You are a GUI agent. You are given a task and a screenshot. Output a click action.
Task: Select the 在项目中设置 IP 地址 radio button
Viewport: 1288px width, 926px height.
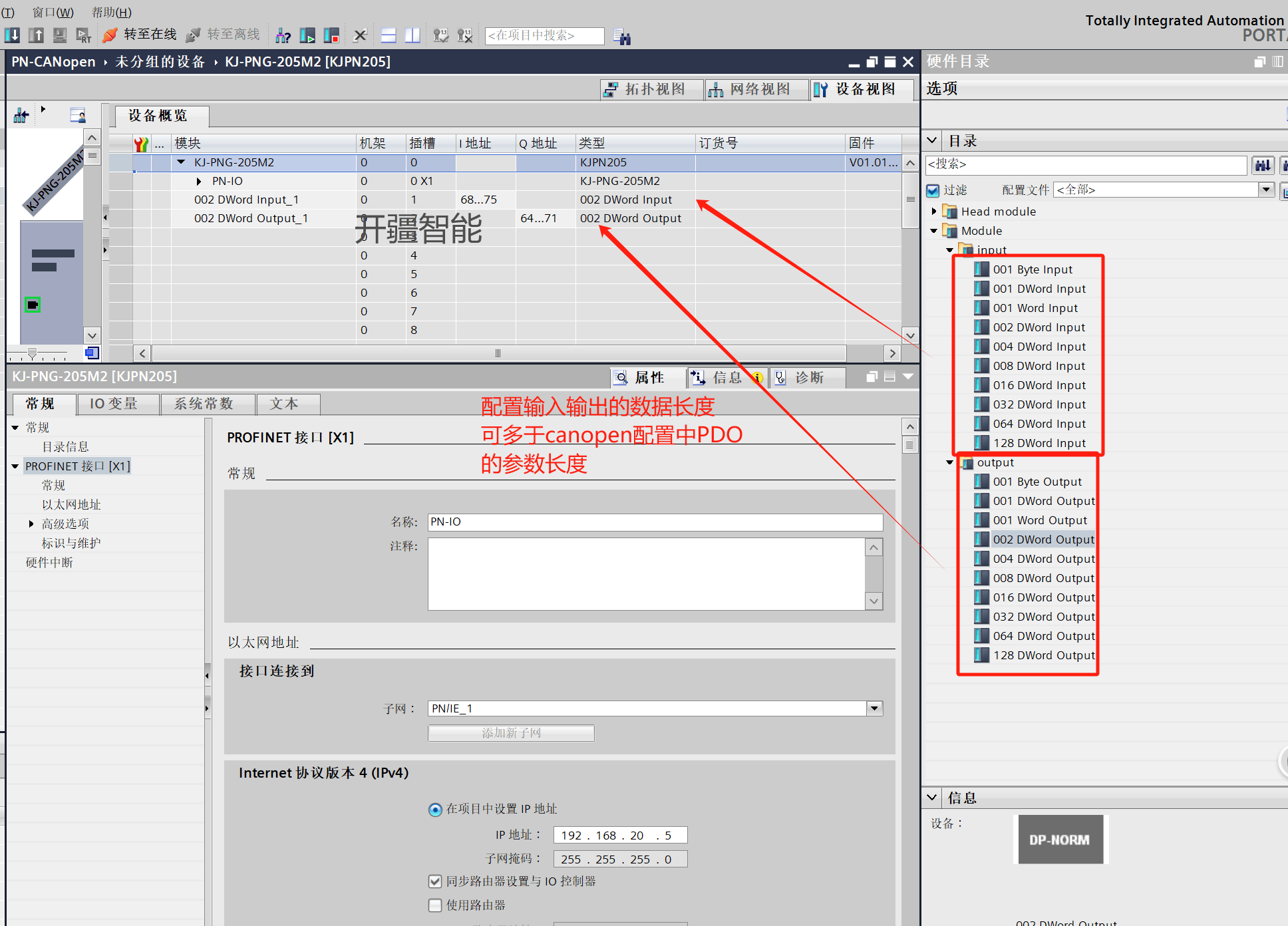[x=435, y=809]
